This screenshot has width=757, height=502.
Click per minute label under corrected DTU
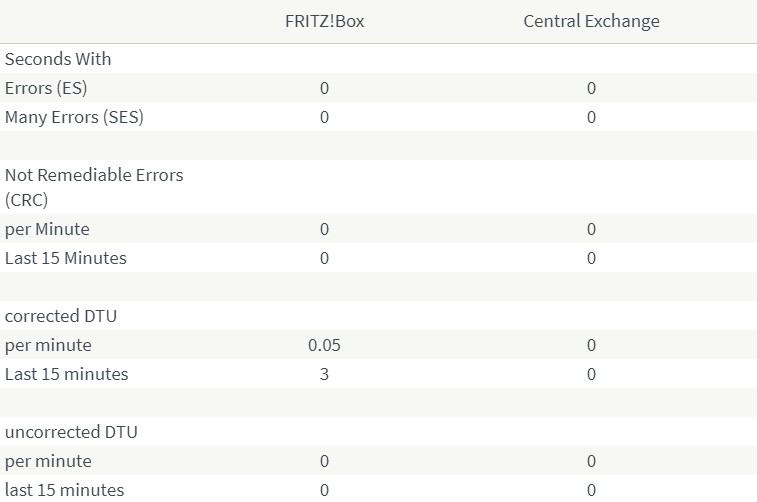click(48, 345)
